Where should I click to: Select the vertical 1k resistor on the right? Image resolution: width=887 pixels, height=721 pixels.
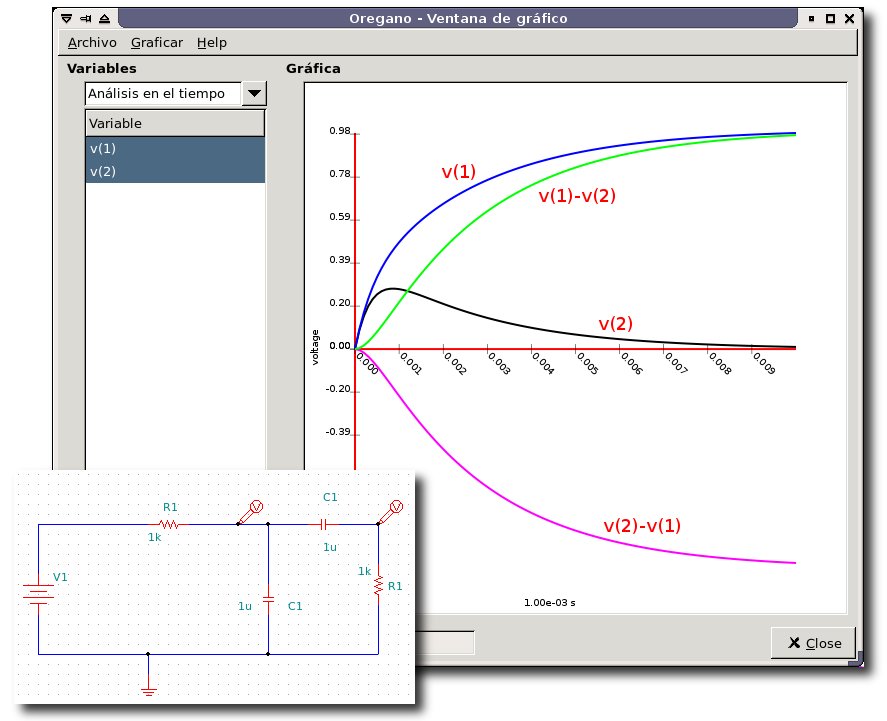point(379,583)
